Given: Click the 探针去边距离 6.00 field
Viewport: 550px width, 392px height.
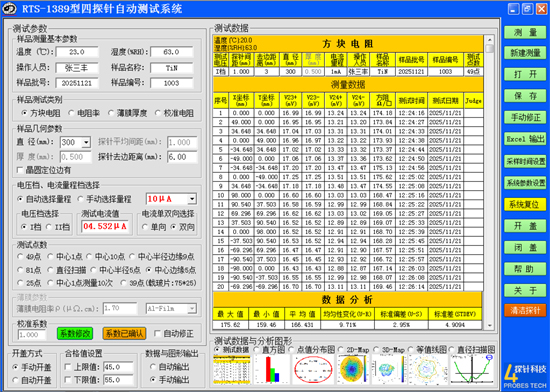Looking at the screenshot, I should [182, 157].
